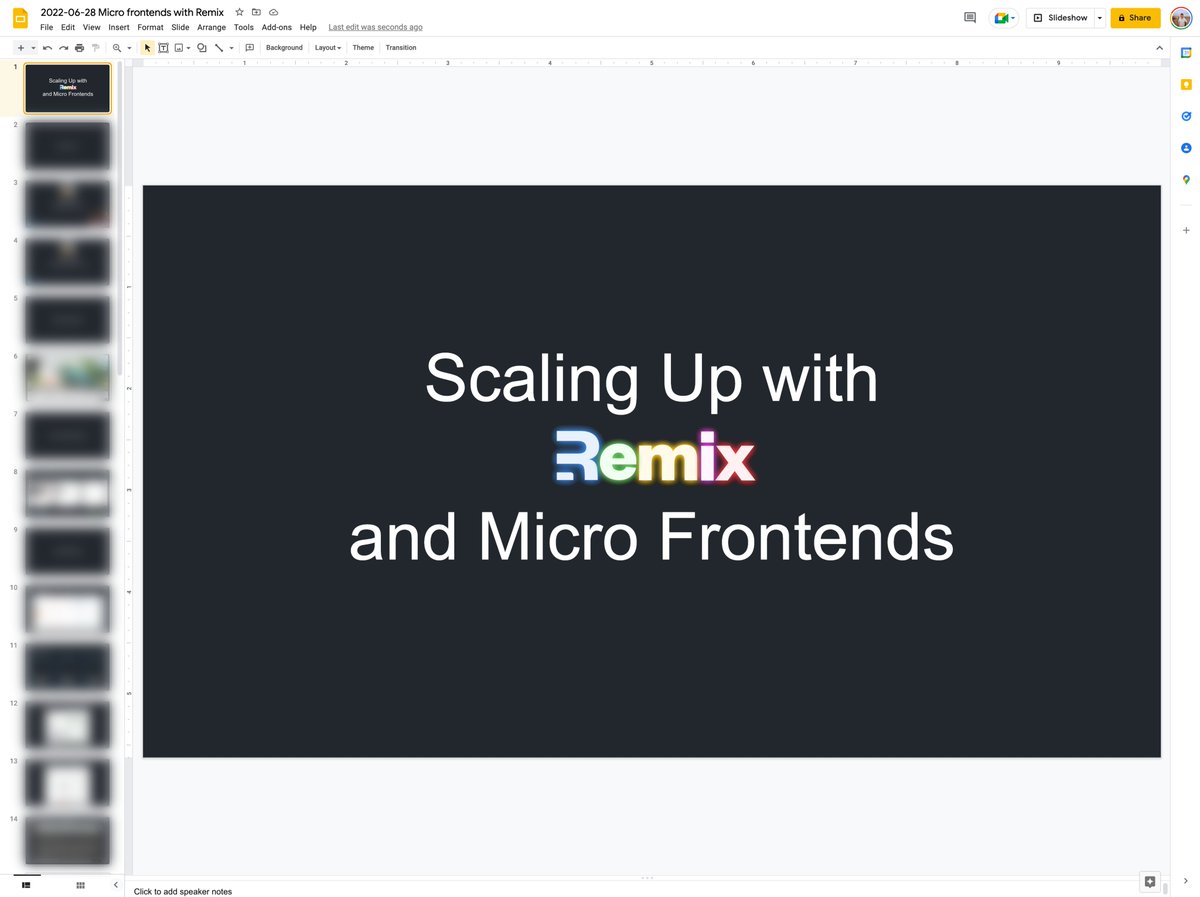Click the Share button
1200x897 pixels.
pos(1135,18)
